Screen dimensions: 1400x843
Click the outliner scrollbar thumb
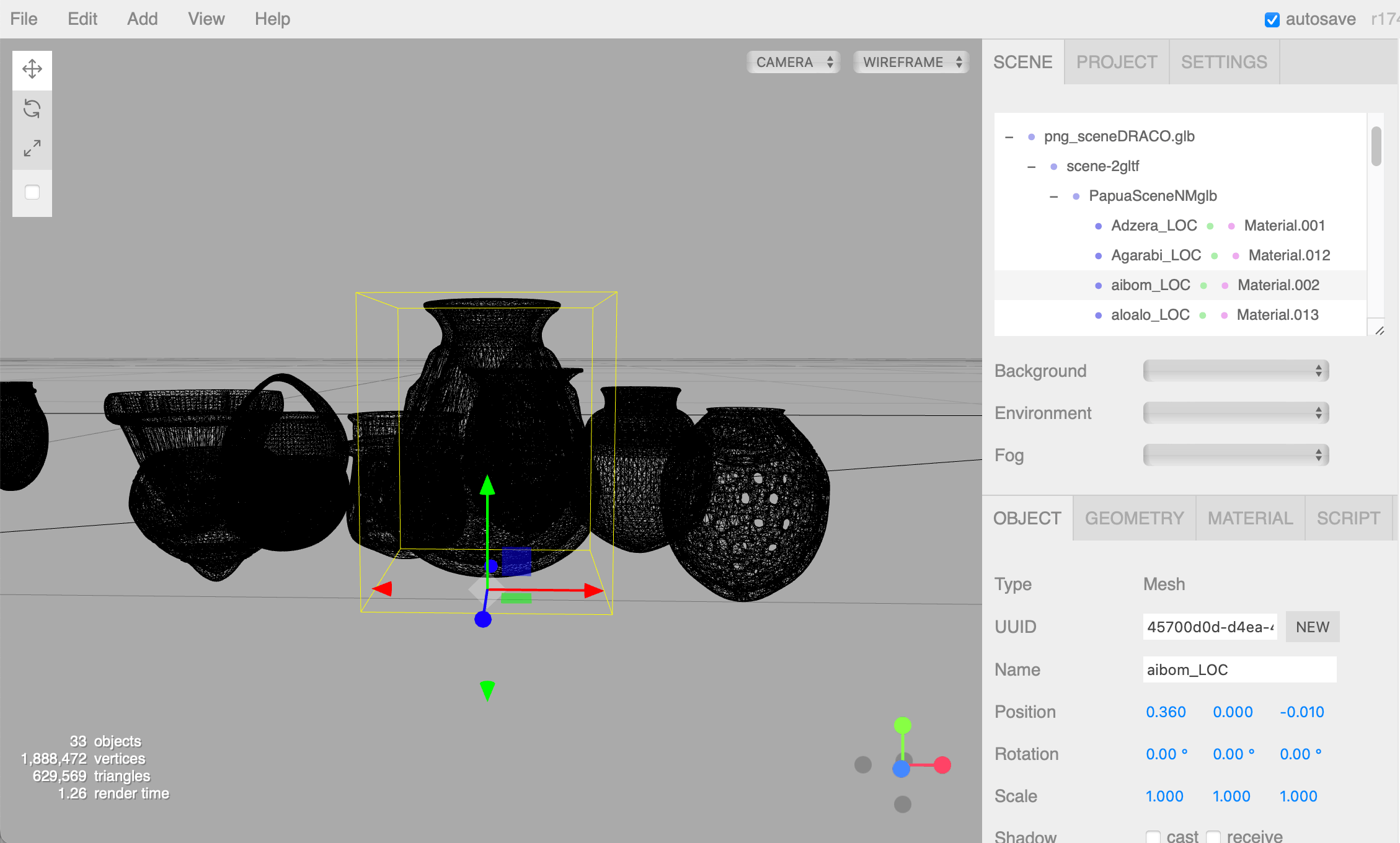(x=1376, y=146)
